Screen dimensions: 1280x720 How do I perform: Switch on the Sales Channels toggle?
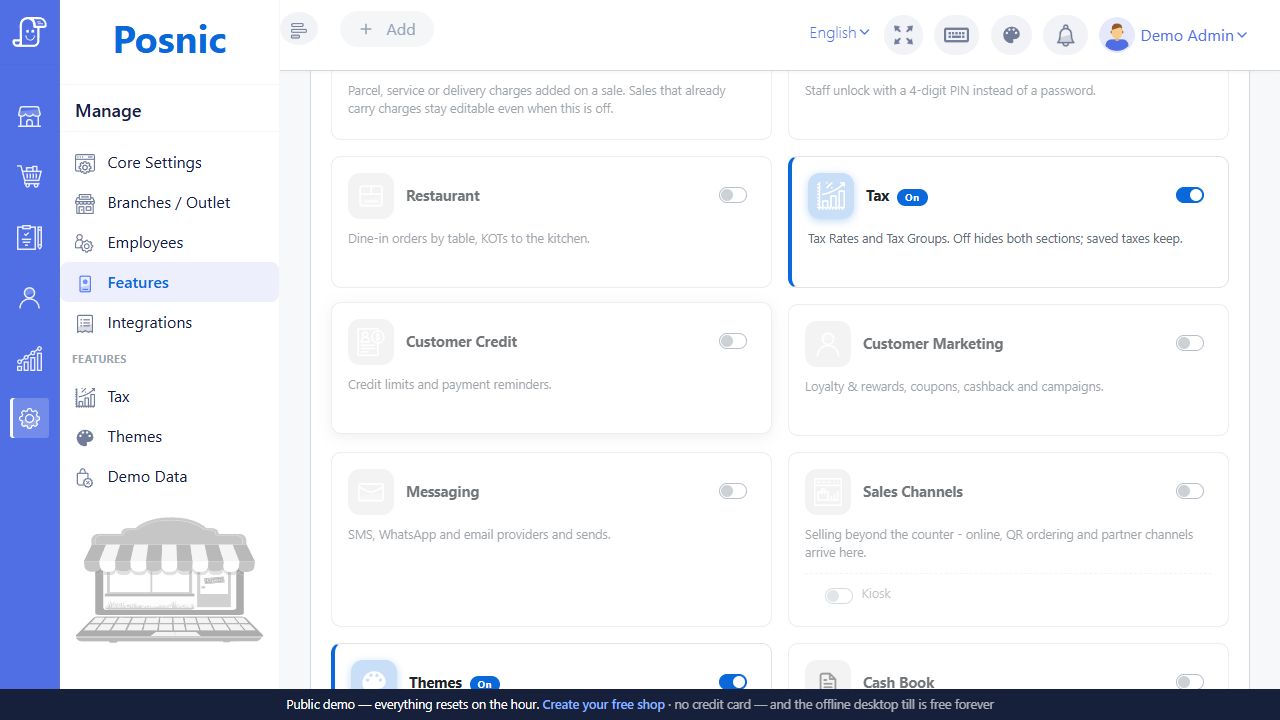(x=1190, y=491)
